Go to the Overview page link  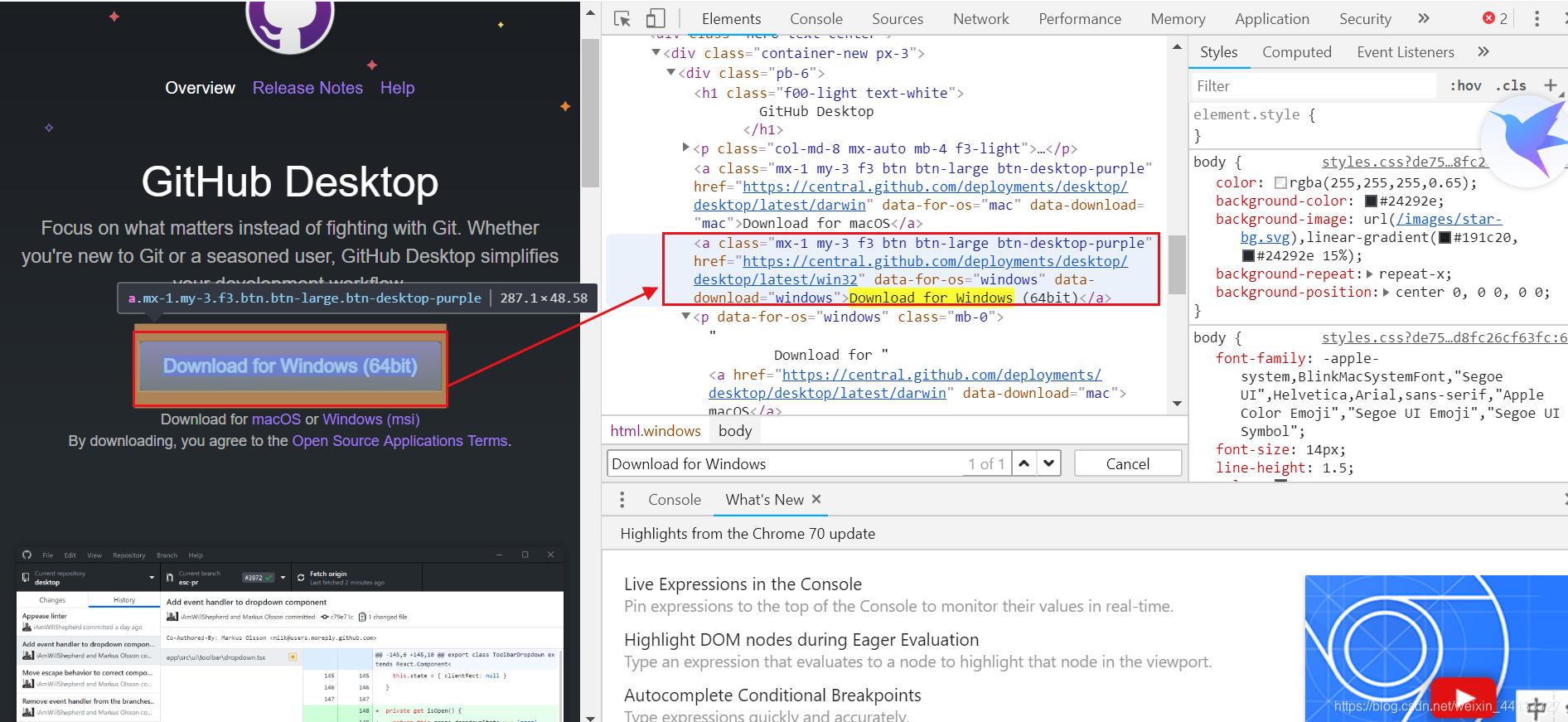[x=200, y=88]
